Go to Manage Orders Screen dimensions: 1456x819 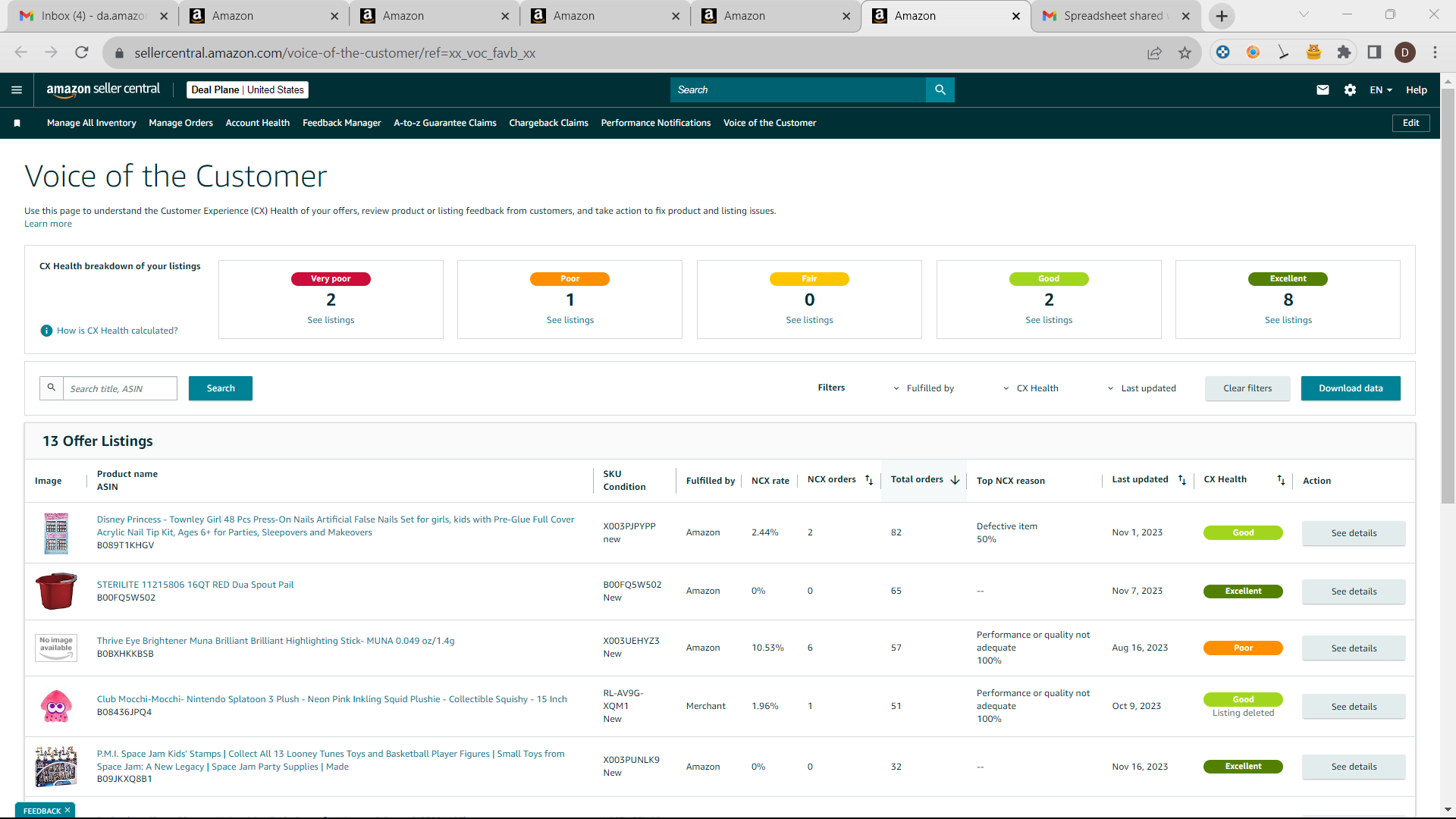(180, 123)
